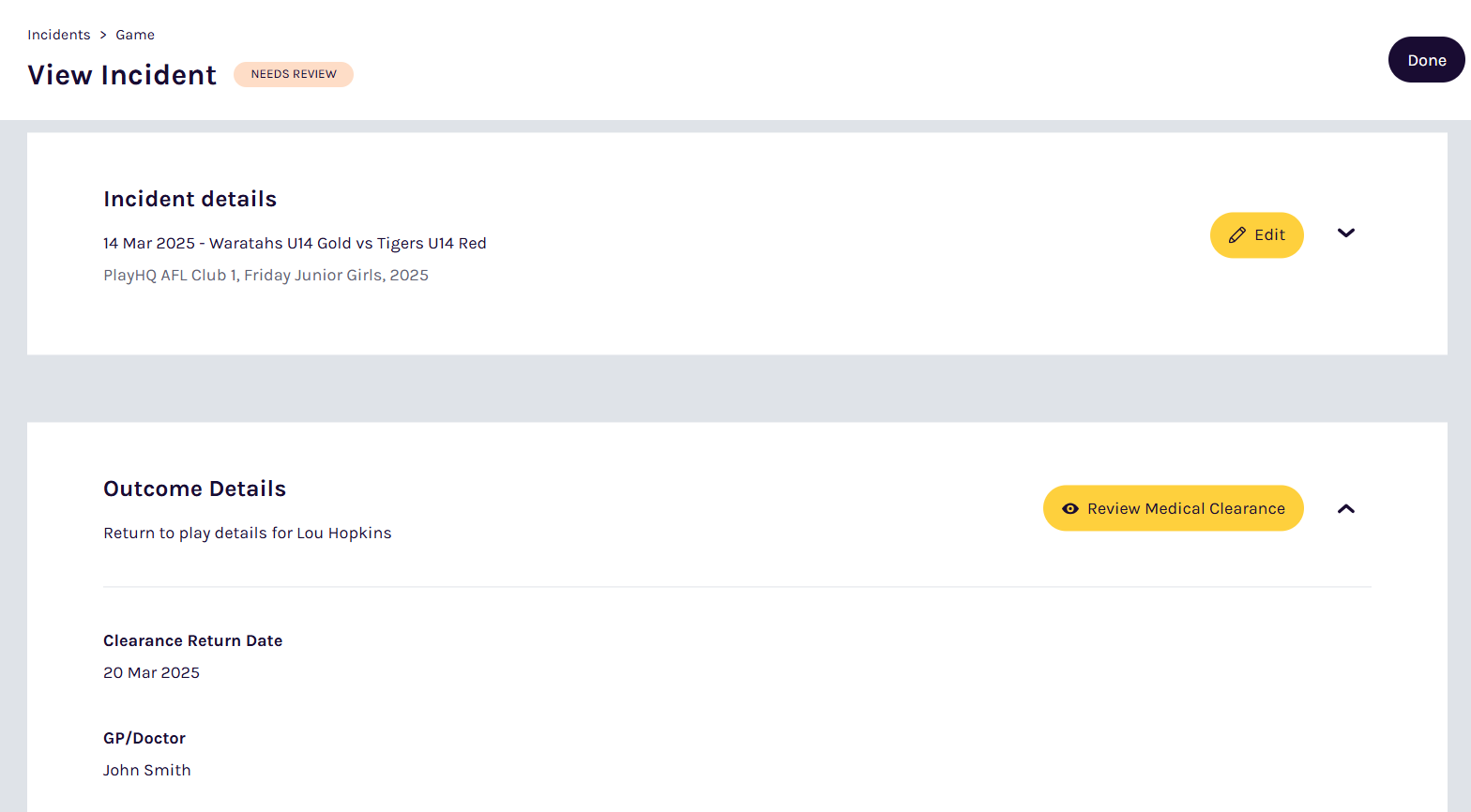Click the Edit button text label
Viewport: 1471px width, 812px height.
coord(1269,235)
